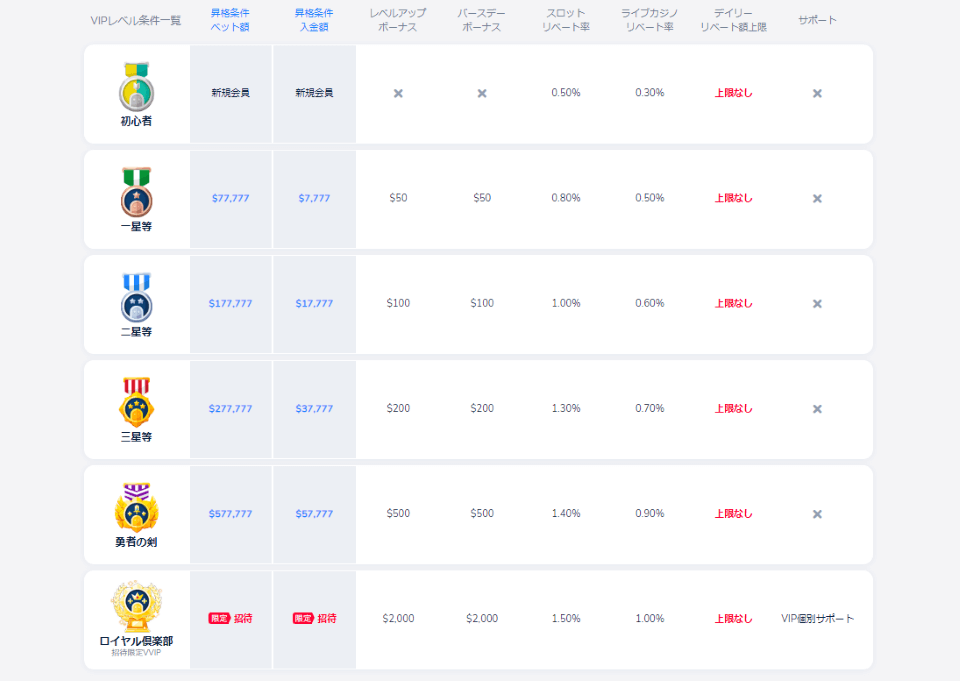Click the 限定 badge in the deposit column

point(303,618)
